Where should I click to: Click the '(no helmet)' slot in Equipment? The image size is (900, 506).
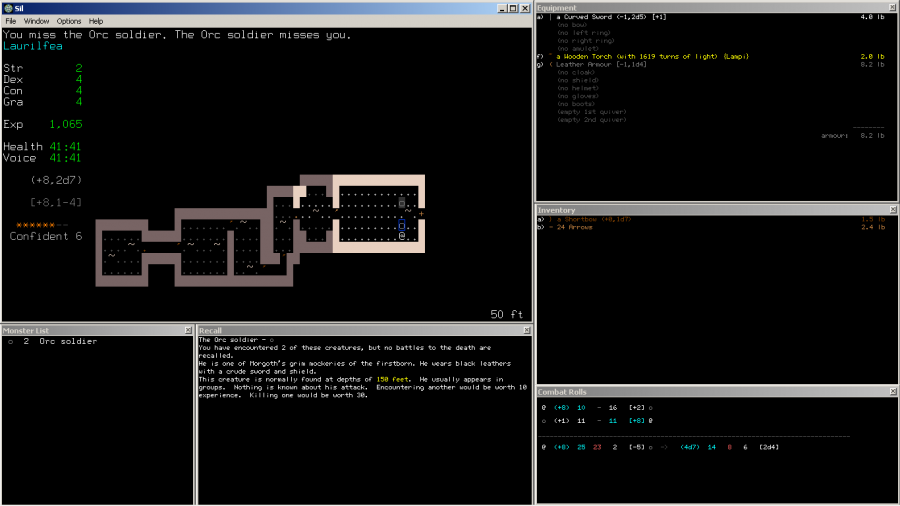tap(578, 88)
